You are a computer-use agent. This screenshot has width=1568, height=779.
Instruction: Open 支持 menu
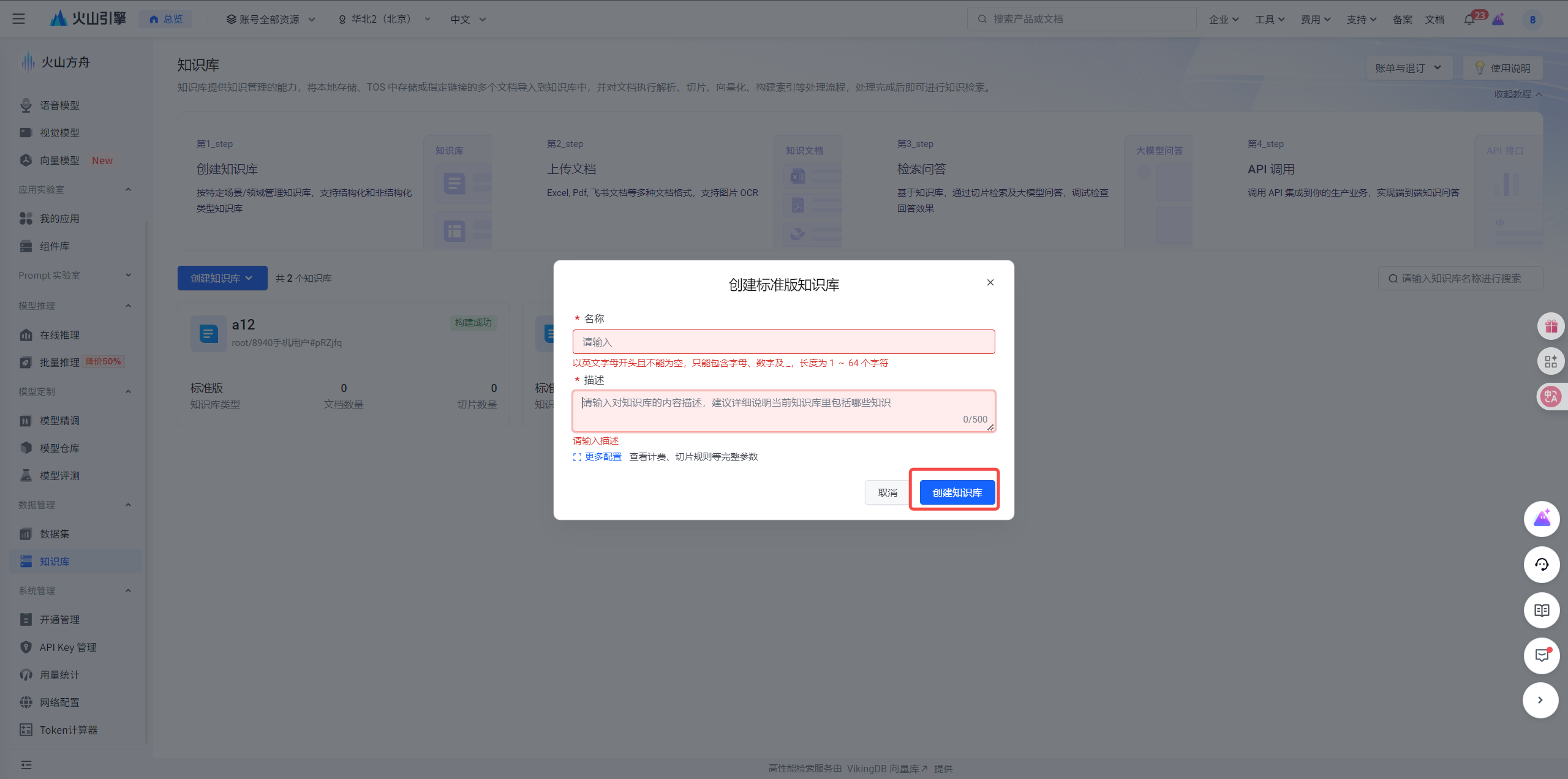pyautogui.click(x=1361, y=20)
